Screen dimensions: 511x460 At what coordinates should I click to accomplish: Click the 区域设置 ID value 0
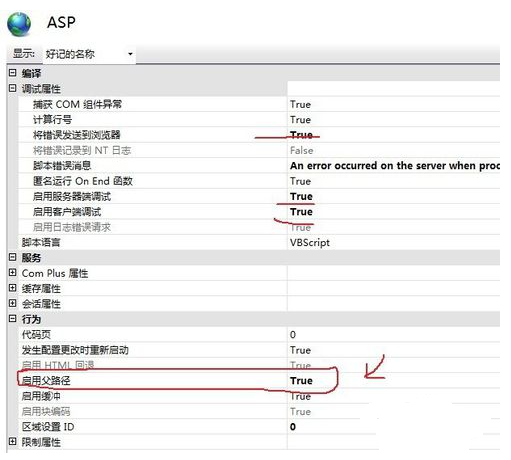[293, 427]
